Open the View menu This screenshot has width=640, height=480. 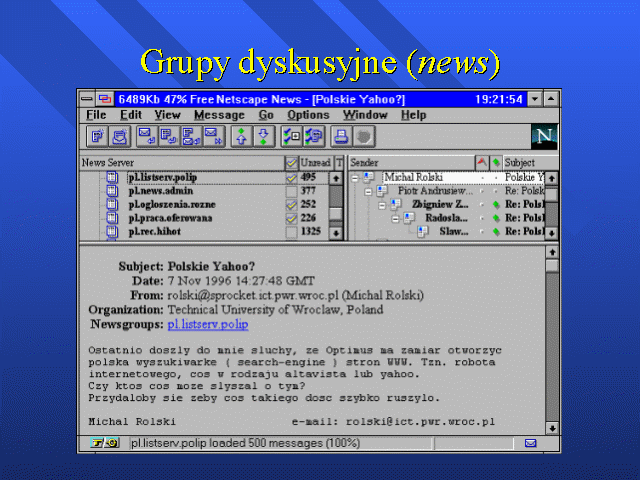167,115
